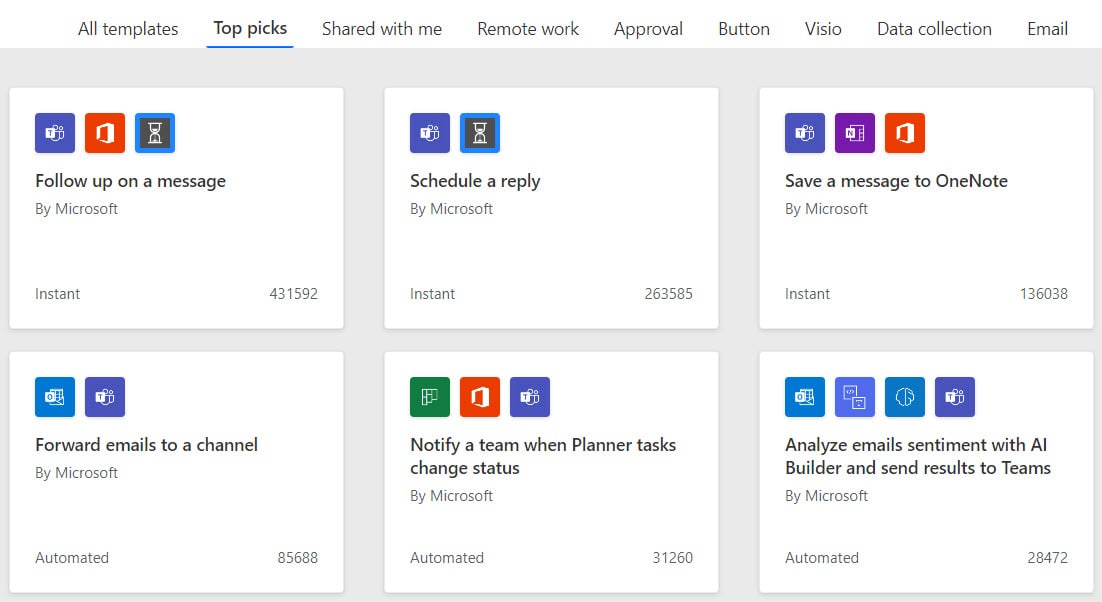1102x602 pixels.
Task: Click the AI Builder icon on Analyze emails card
Action: 905,397
